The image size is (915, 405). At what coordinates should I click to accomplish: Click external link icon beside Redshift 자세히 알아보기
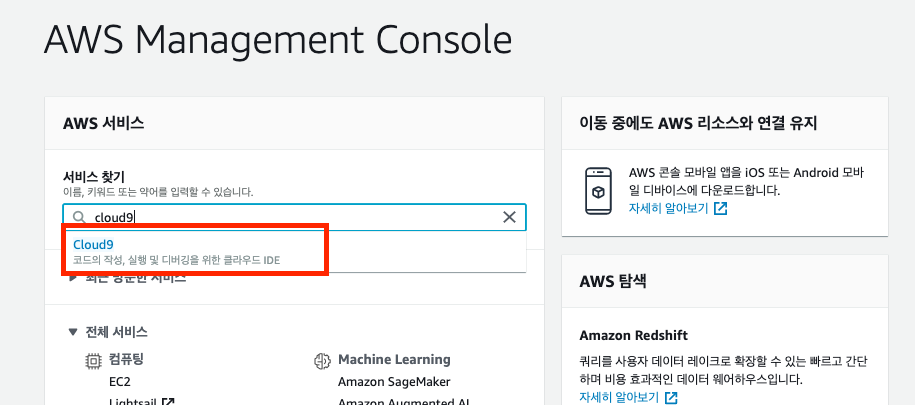click(x=671, y=397)
